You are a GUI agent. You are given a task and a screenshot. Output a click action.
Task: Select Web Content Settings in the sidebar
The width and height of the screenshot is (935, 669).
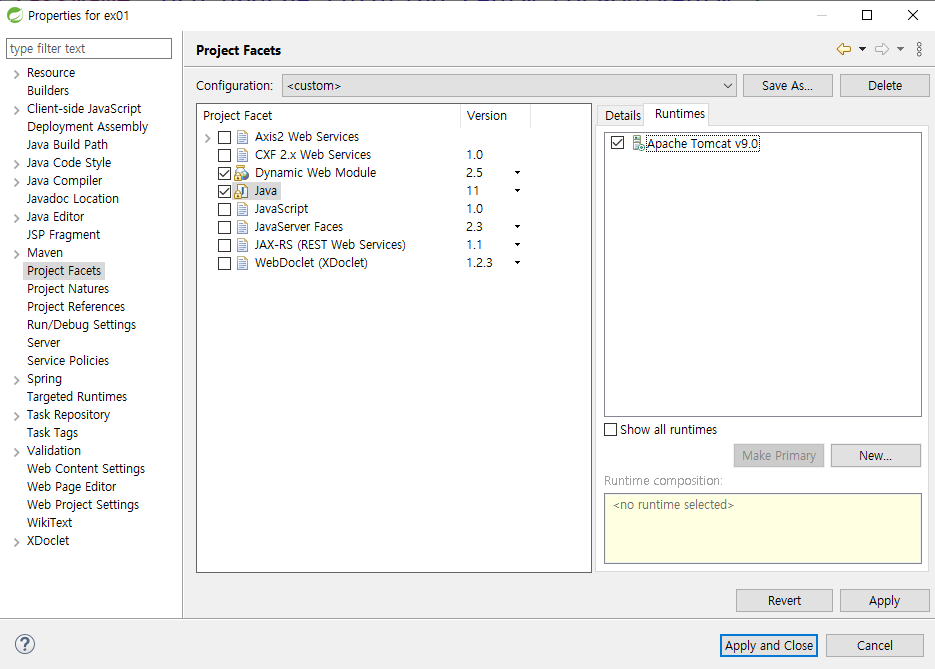[86, 469]
